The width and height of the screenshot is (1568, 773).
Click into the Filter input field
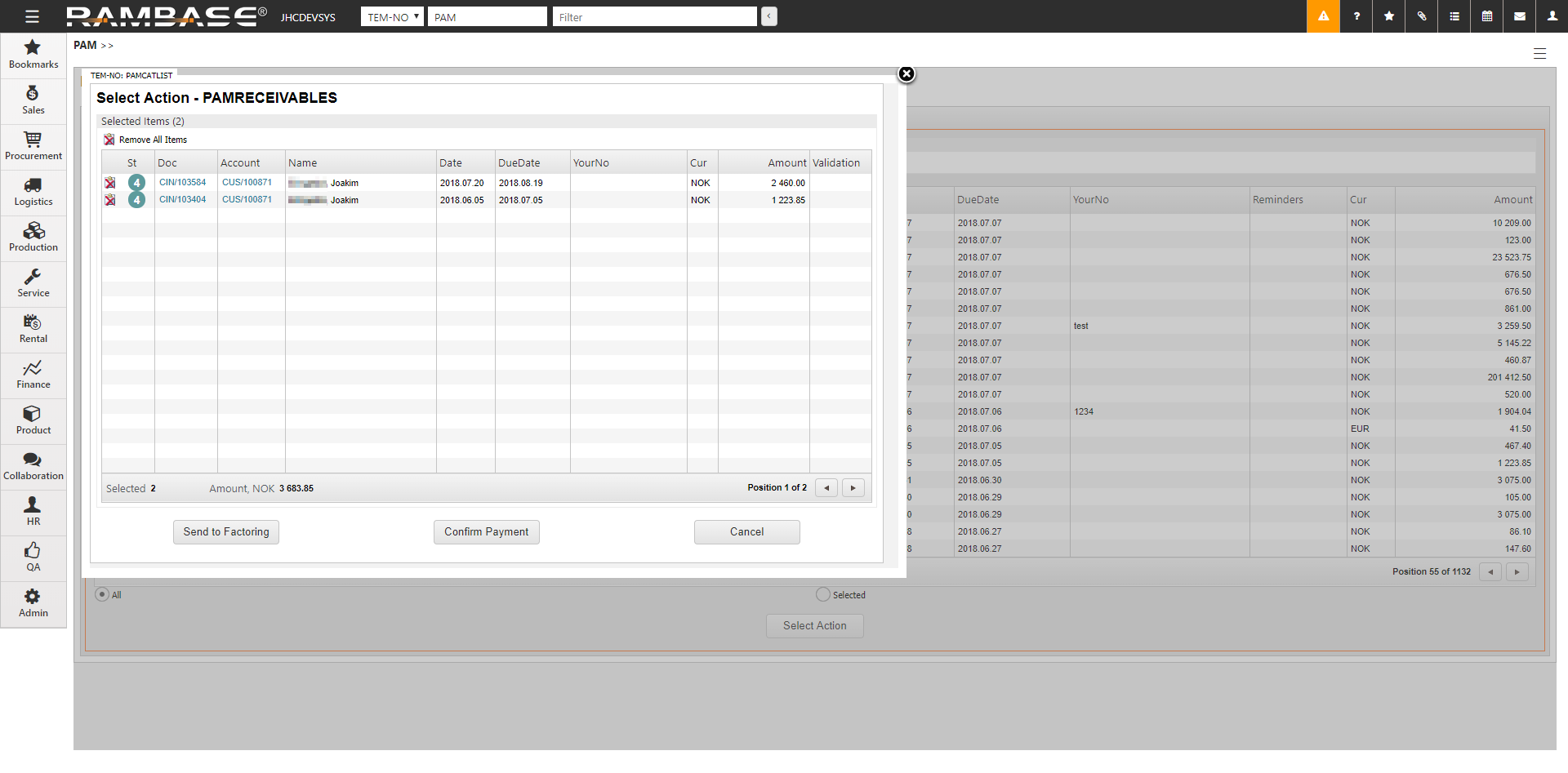[x=654, y=17]
